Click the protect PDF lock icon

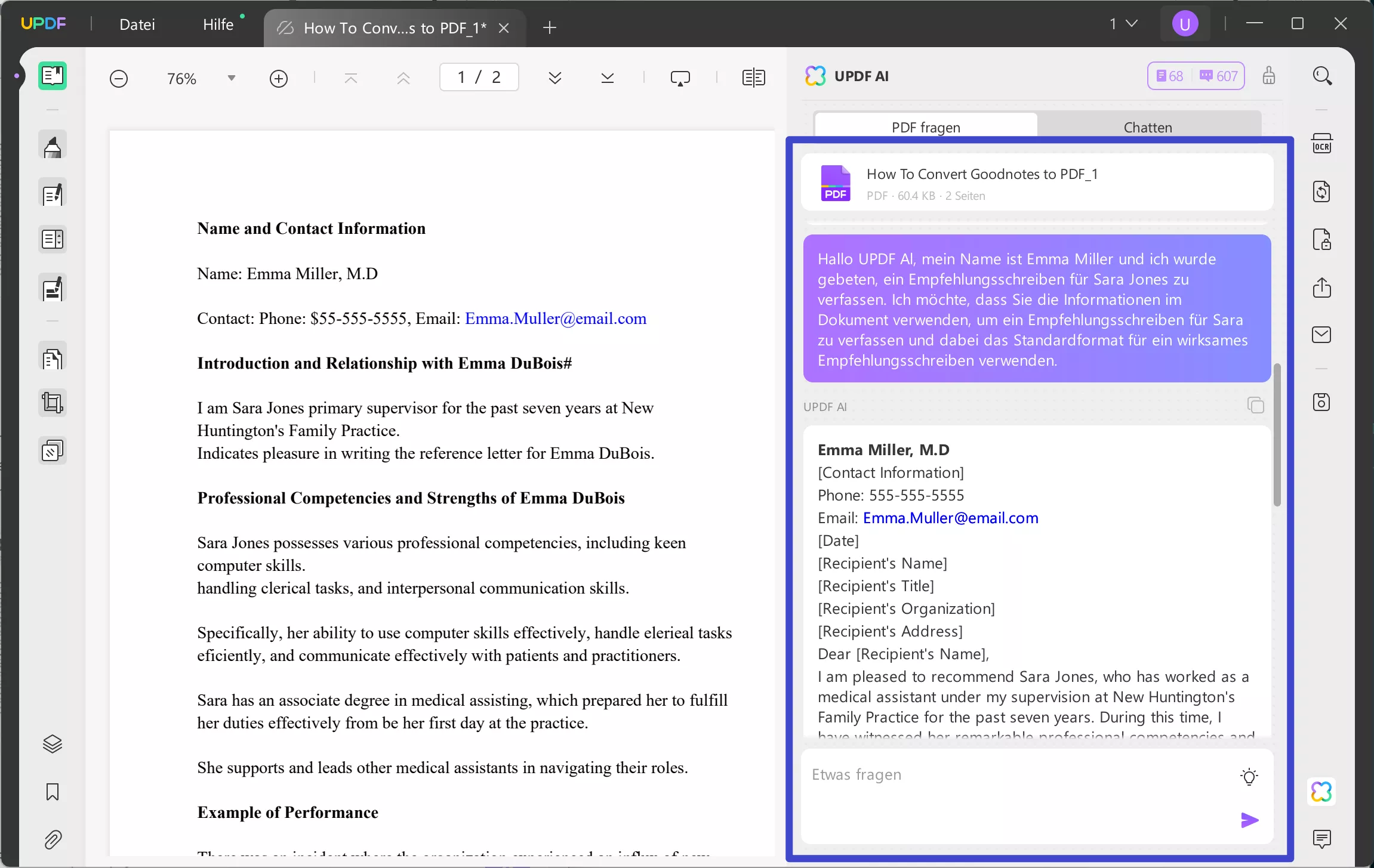coord(1321,240)
